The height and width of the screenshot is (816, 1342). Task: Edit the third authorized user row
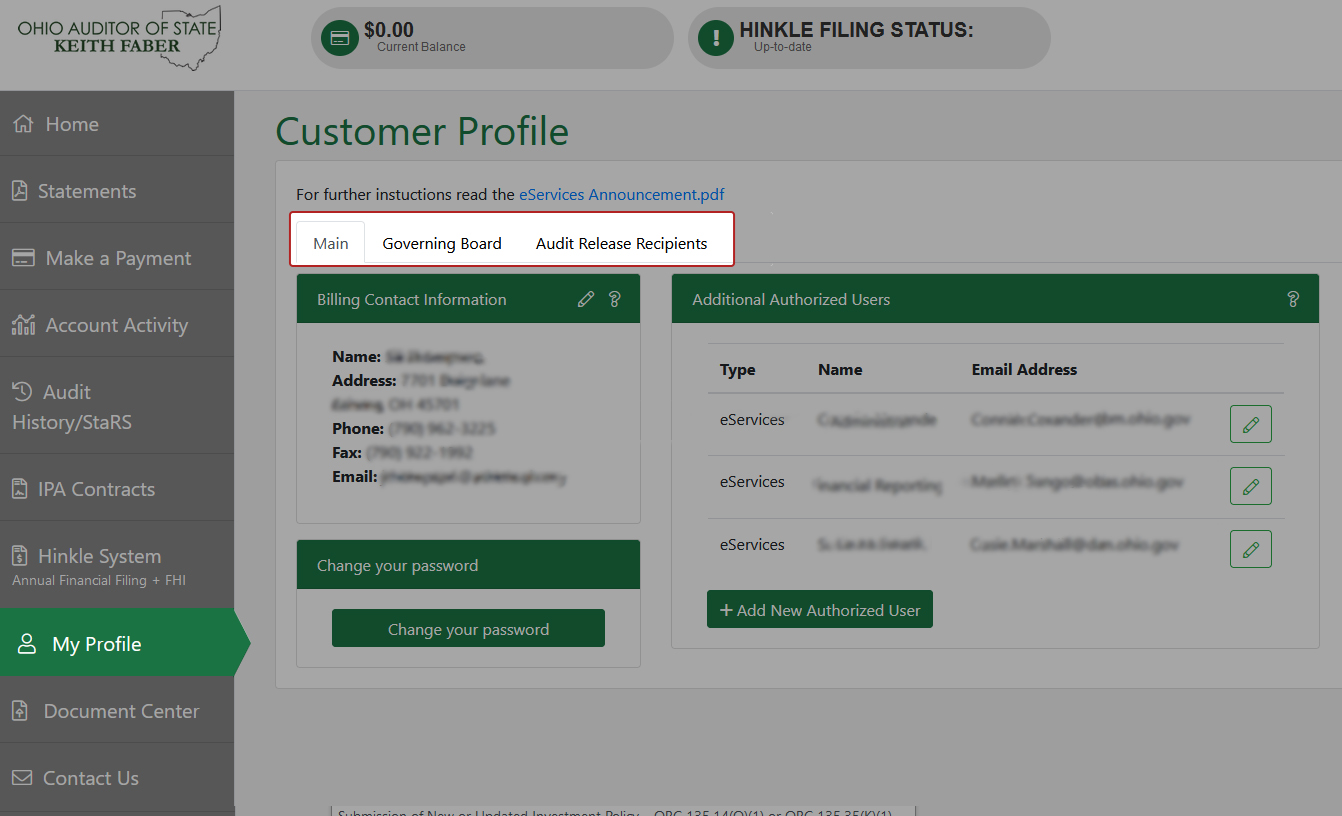[1250, 549]
